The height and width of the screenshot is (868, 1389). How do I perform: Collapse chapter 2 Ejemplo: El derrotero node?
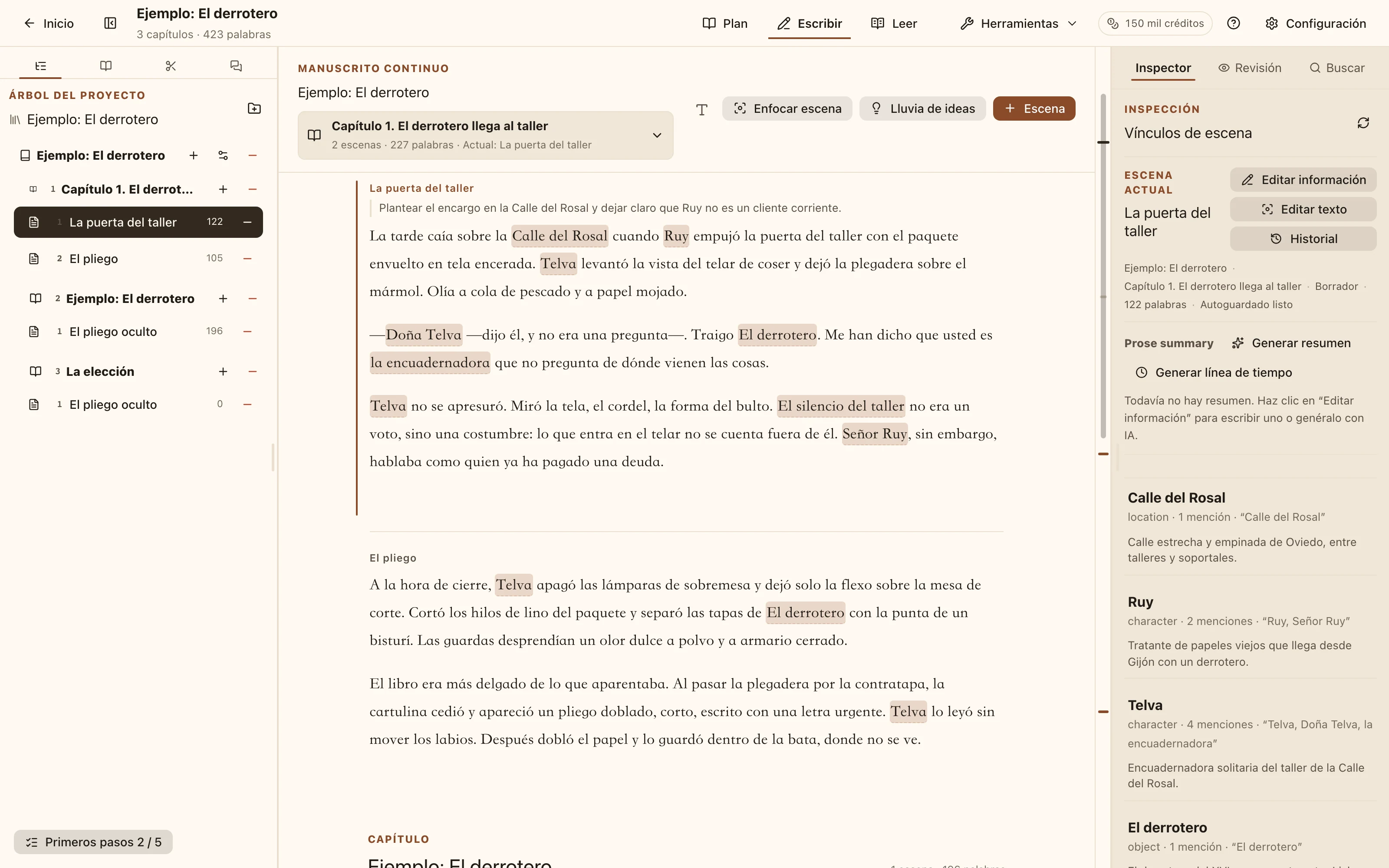pyautogui.click(x=36, y=299)
